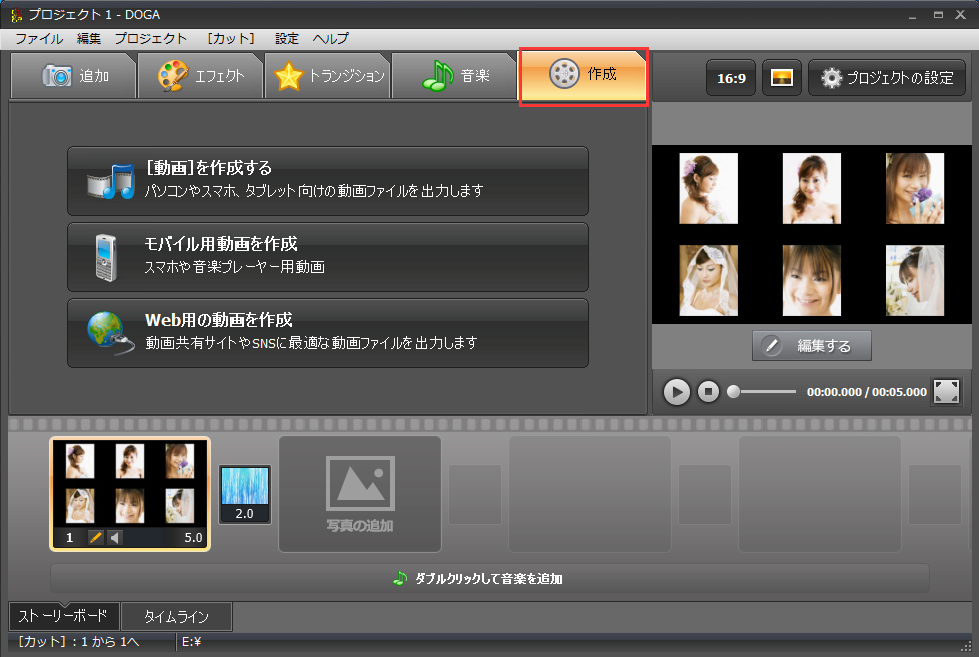Click the green music note on the music track
979x657 pixels.
click(x=399, y=577)
